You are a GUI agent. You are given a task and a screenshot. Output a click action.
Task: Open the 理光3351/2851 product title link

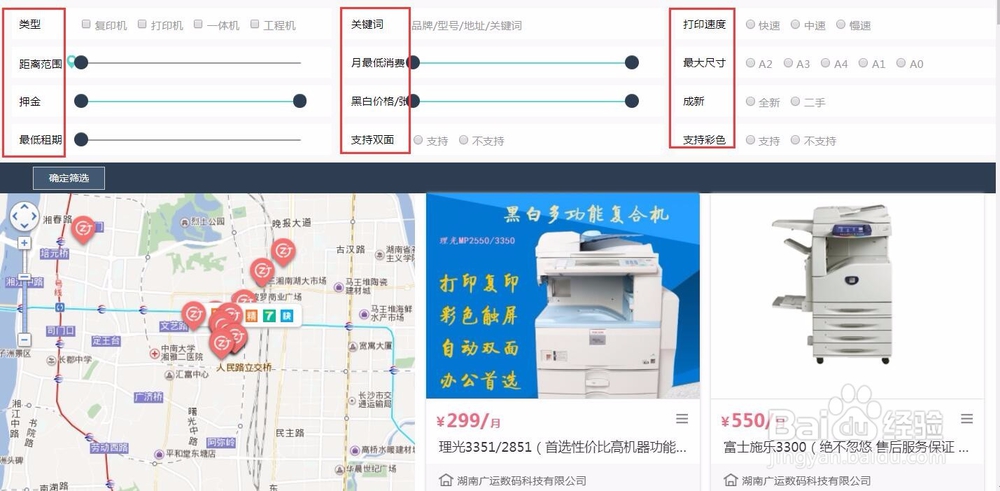click(x=562, y=448)
